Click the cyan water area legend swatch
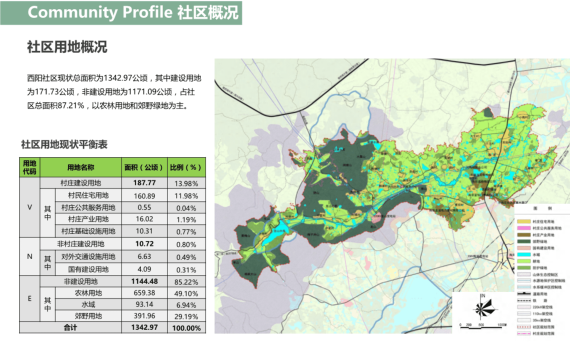570x360 pixels. click(523, 255)
